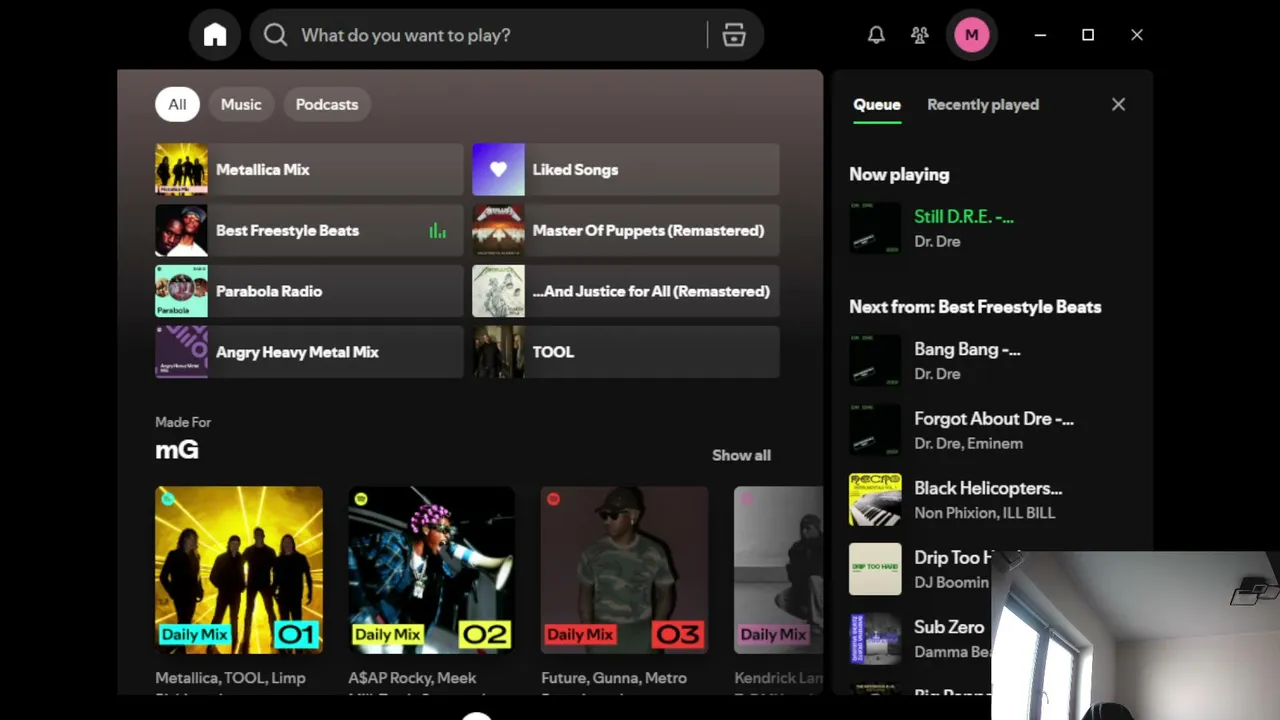This screenshot has width=1280, height=720.
Task: Click the Drip Too Hard album art
Action: click(875, 569)
